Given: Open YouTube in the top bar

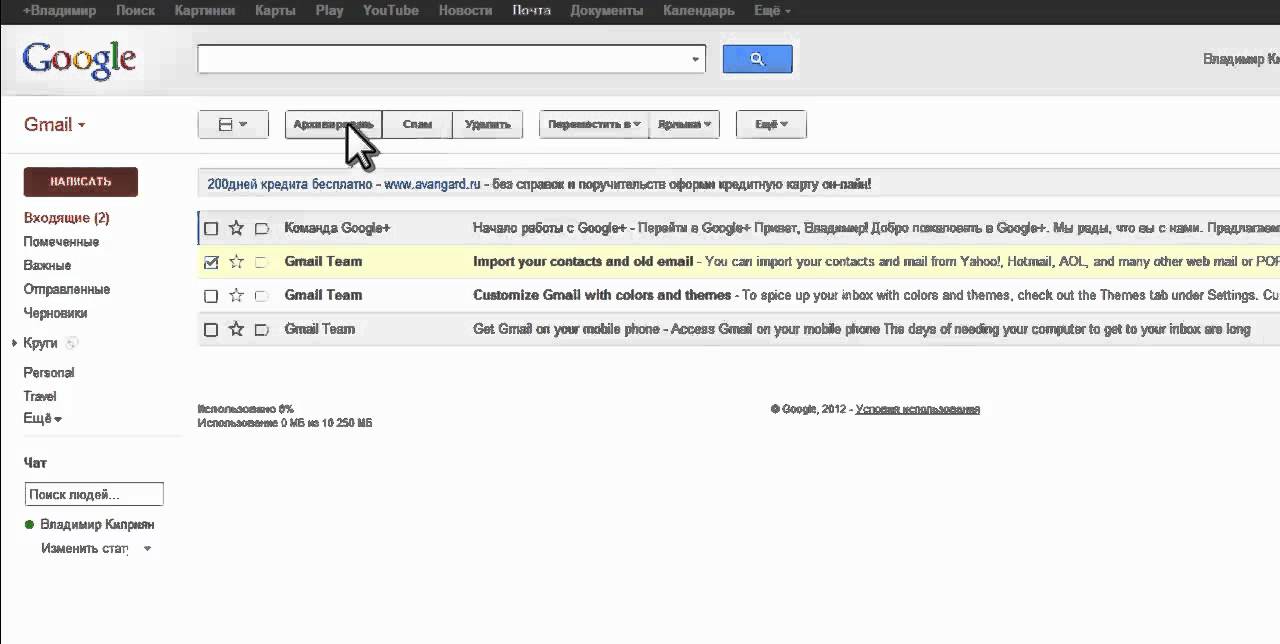Looking at the screenshot, I should (x=390, y=11).
